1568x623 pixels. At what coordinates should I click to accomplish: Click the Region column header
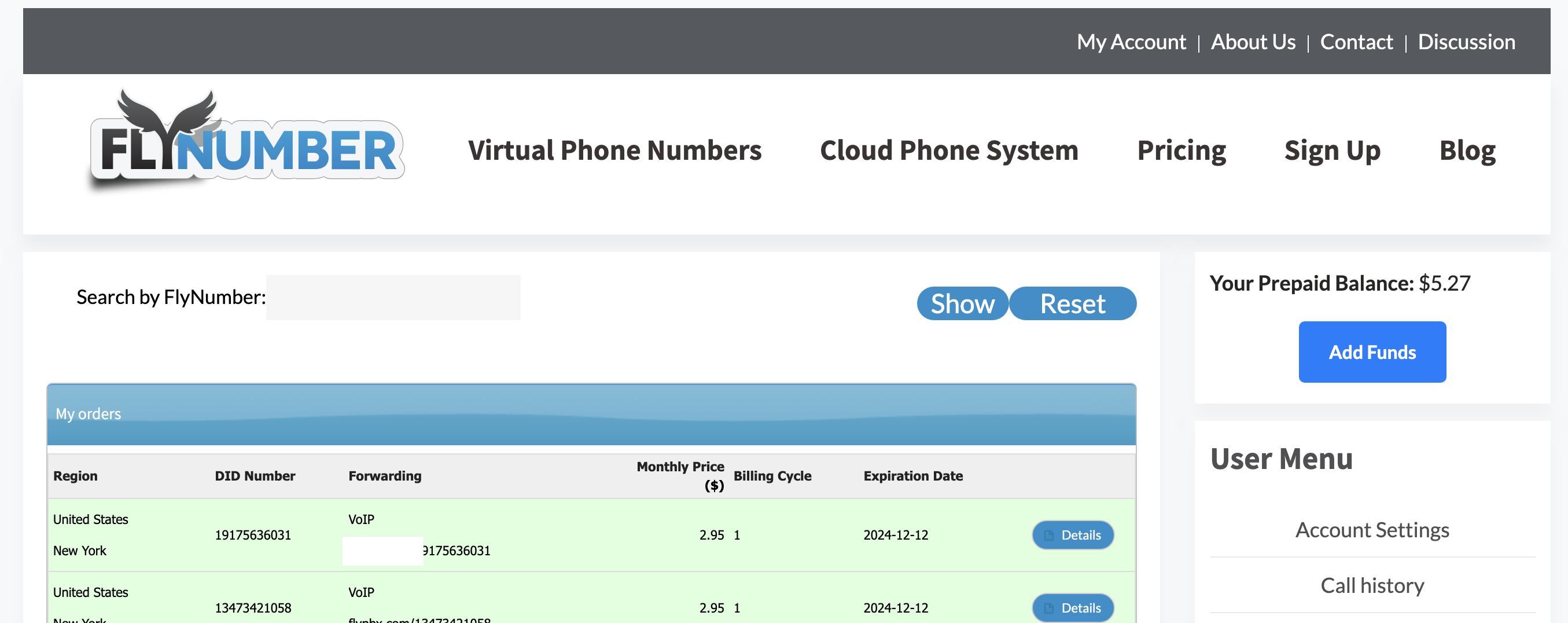(75, 475)
